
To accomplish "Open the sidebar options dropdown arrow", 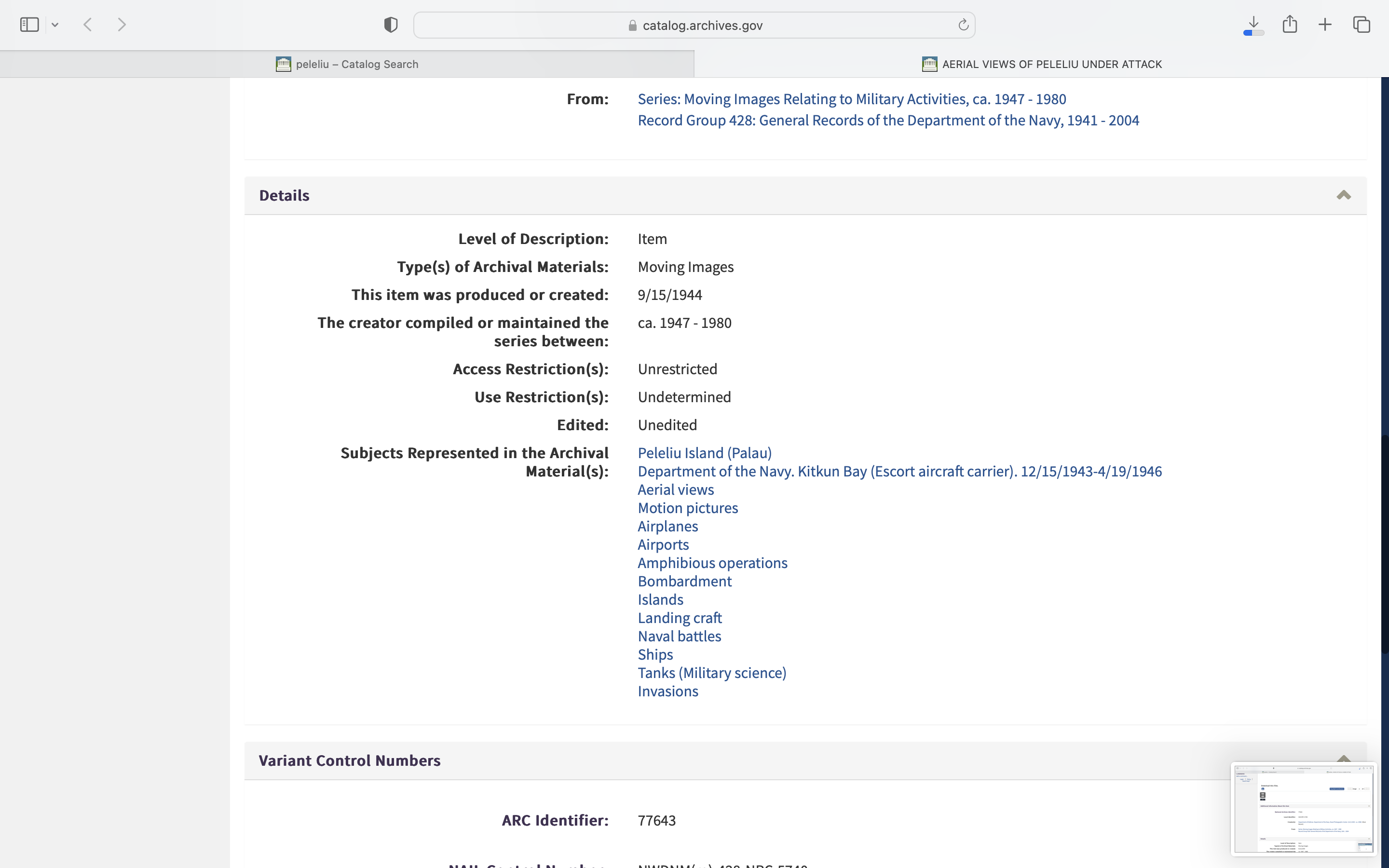I will click(55, 25).
